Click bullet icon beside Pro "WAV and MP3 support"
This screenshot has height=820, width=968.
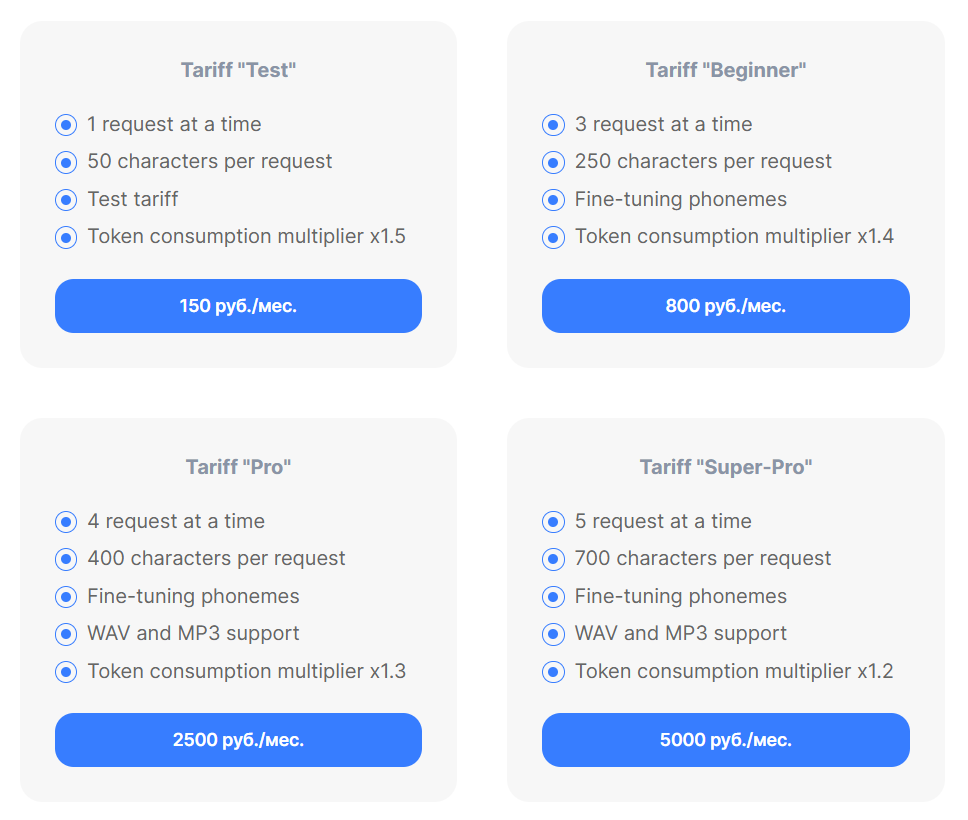click(66, 634)
